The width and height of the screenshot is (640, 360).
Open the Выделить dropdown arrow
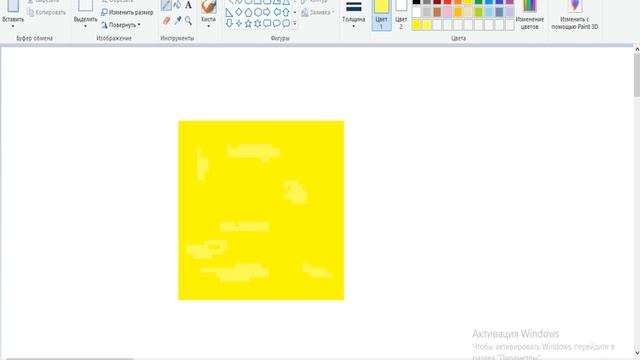pos(85,27)
